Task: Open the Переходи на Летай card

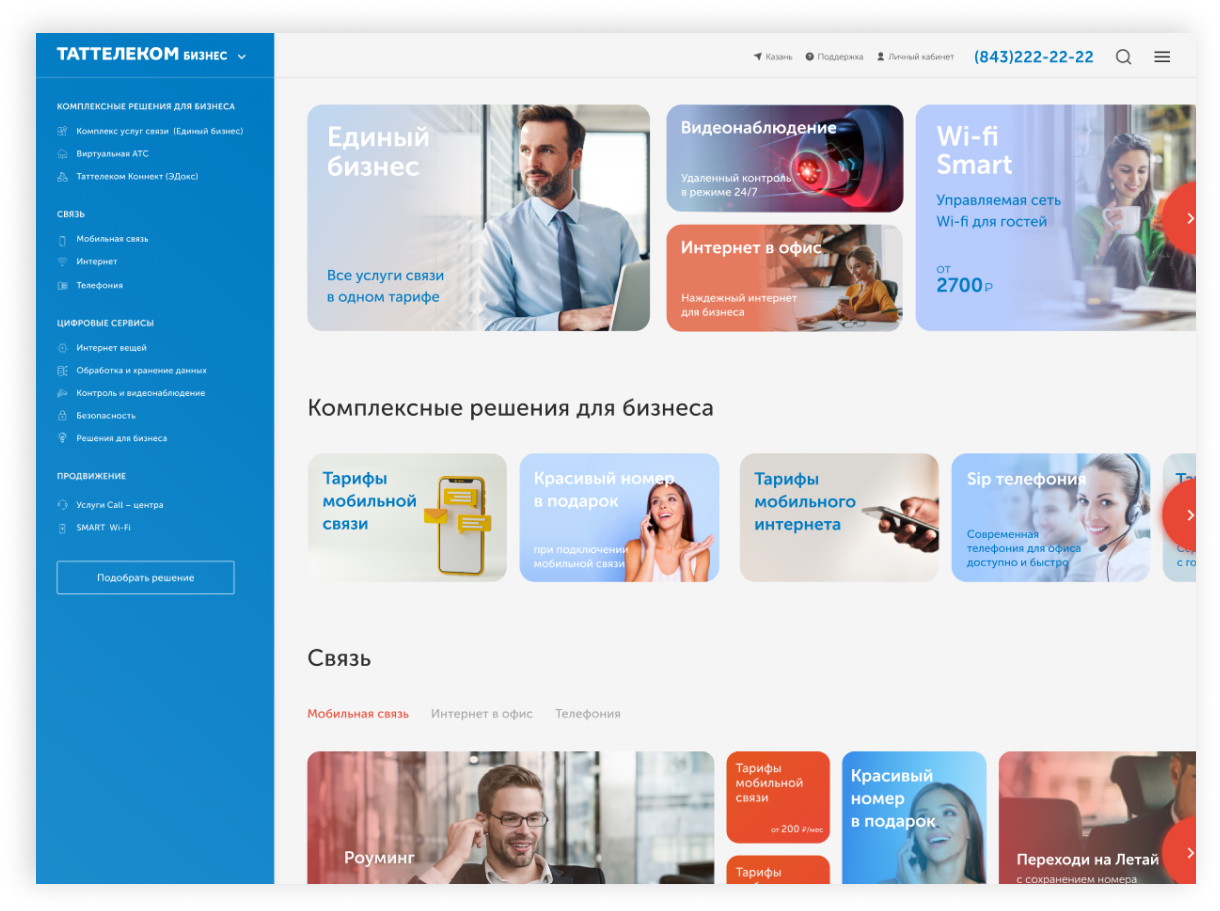Action: click(x=1097, y=818)
